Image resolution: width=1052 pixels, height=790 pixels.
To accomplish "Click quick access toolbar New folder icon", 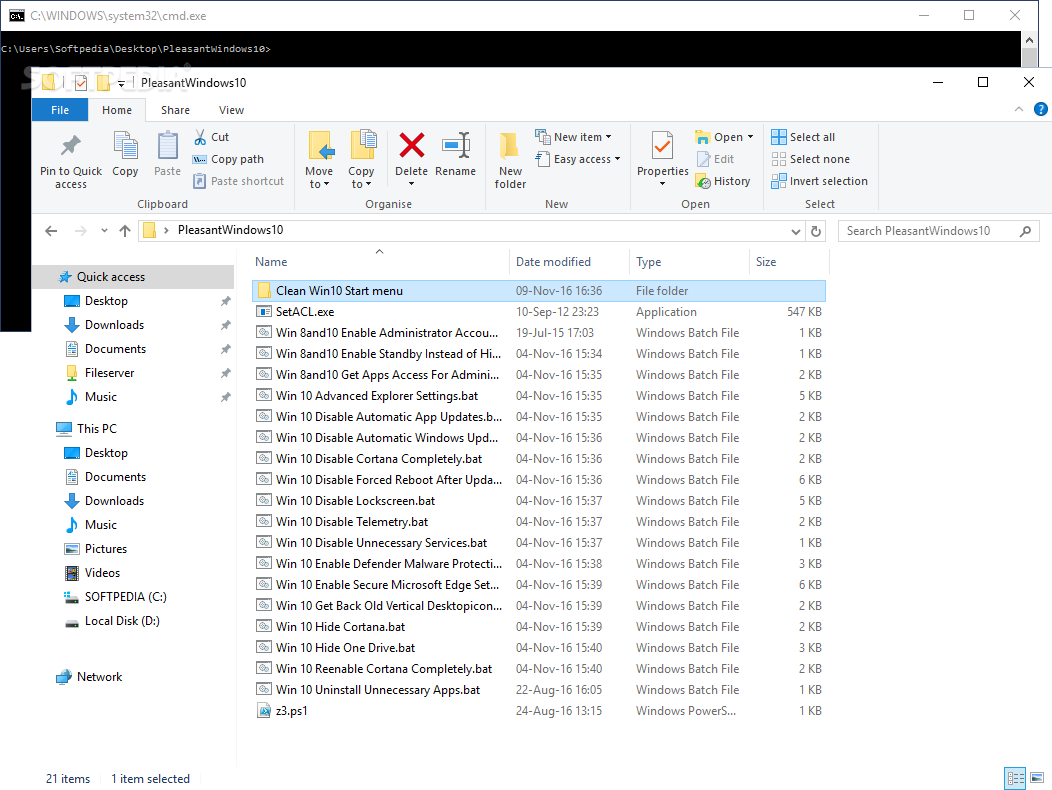I will pos(103,83).
